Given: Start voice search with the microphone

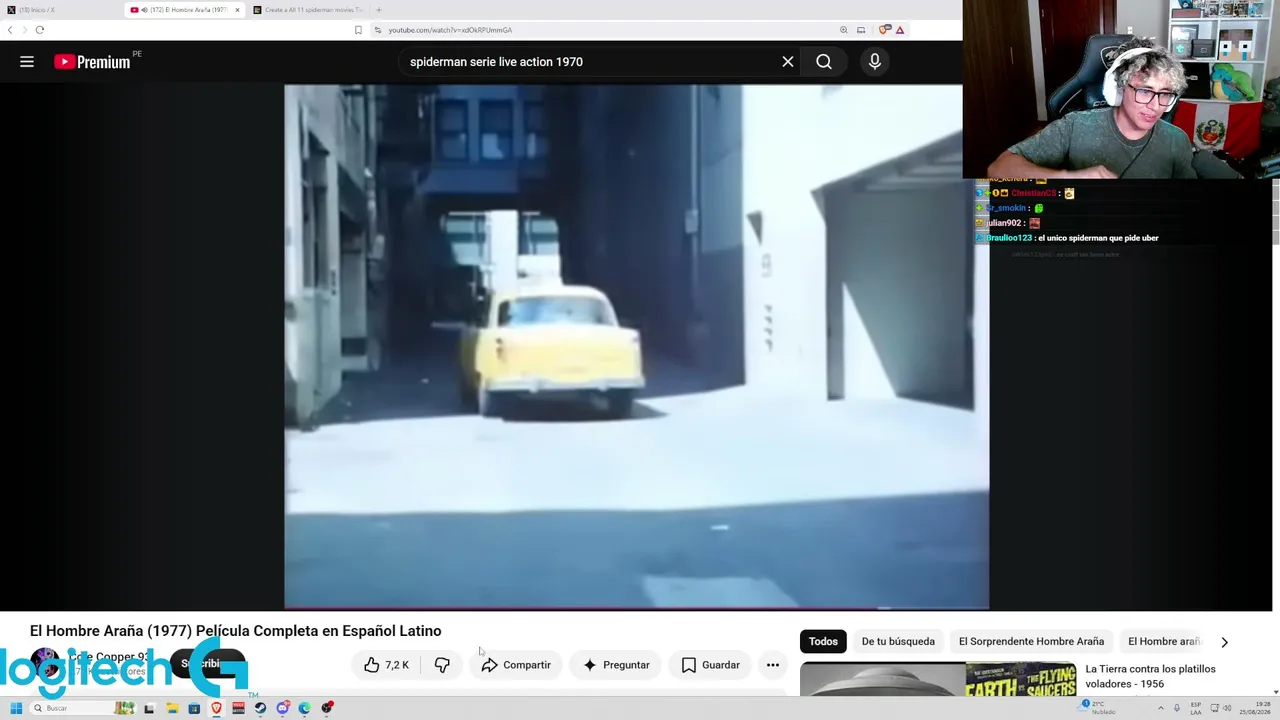Looking at the screenshot, I should (x=875, y=62).
